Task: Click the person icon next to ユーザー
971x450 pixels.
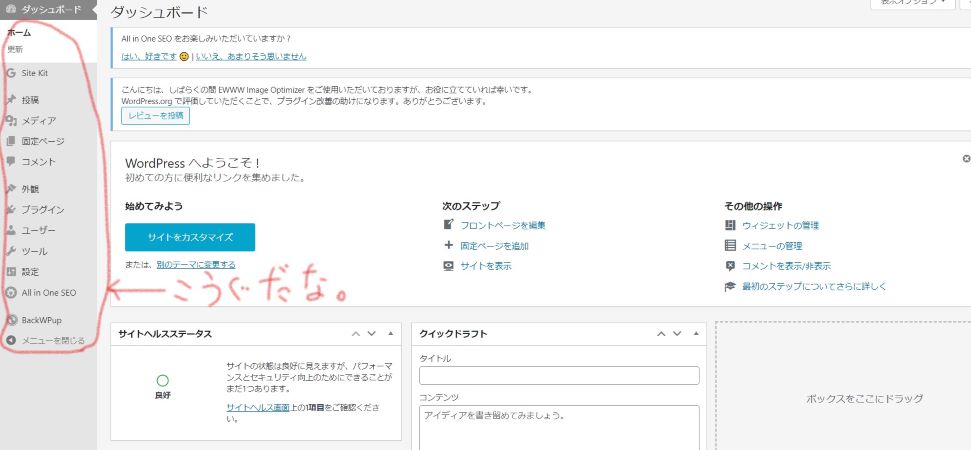Action: tap(11, 230)
